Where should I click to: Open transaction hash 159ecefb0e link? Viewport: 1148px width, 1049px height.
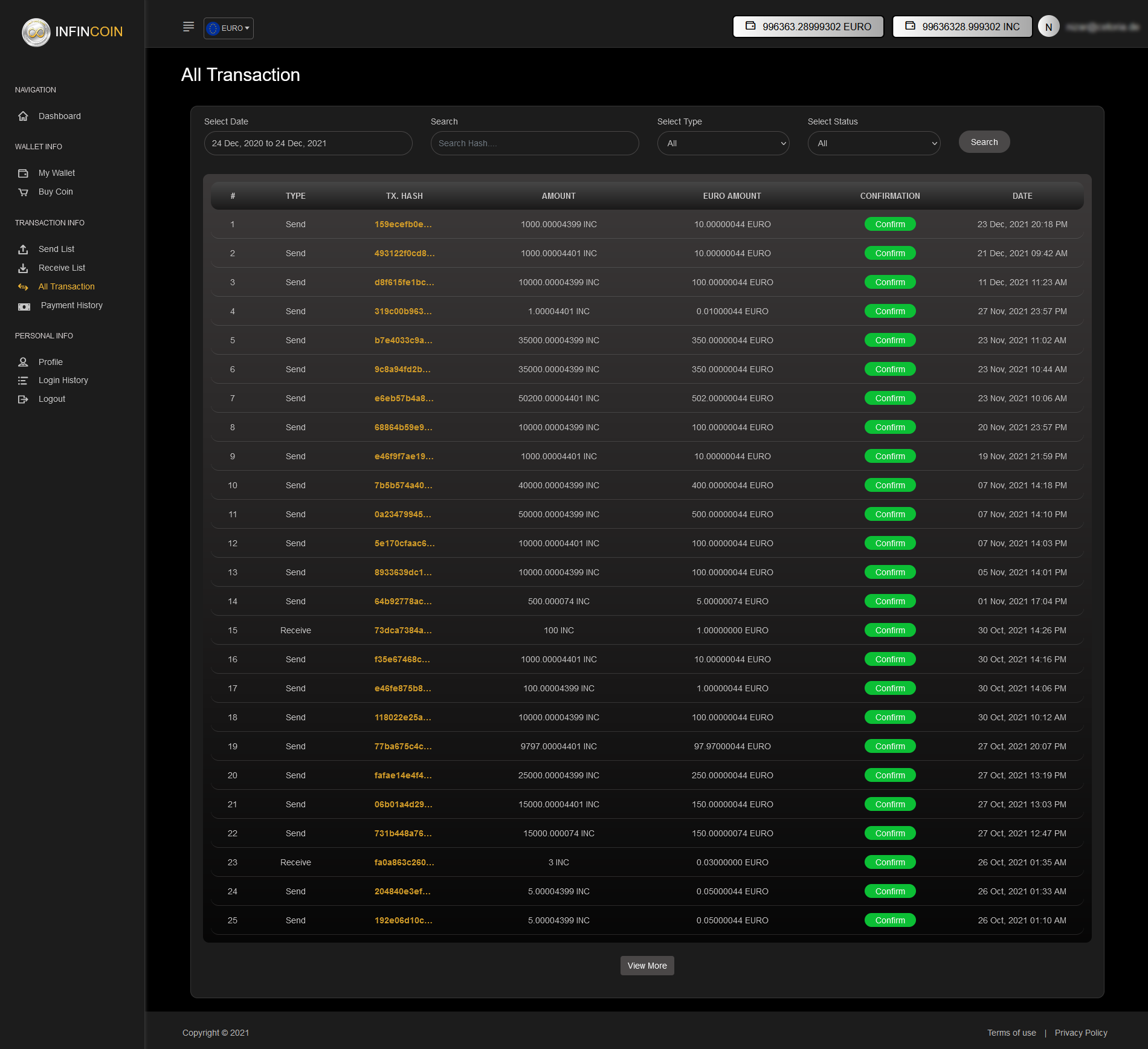(403, 225)
